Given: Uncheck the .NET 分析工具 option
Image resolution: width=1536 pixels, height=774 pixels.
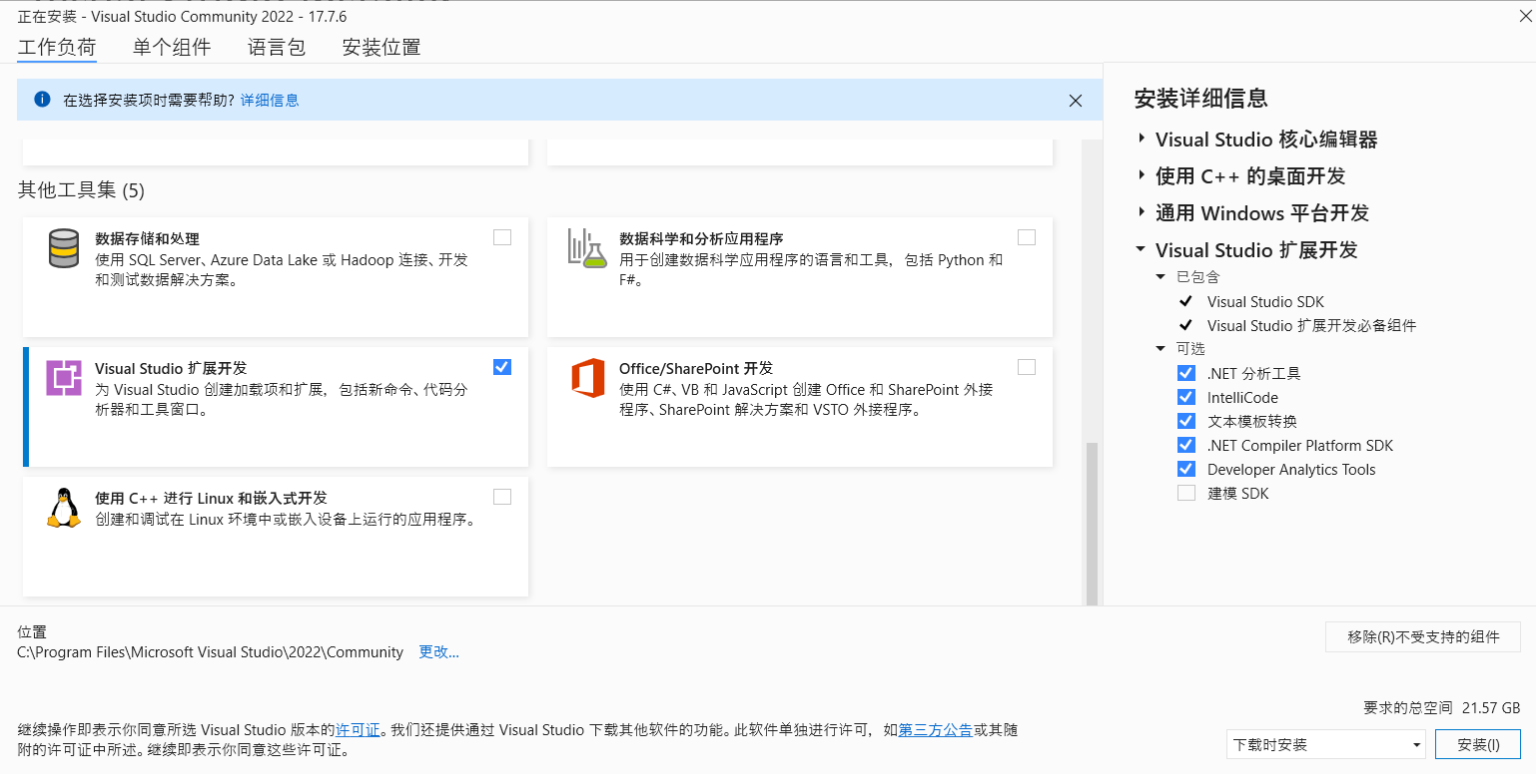Looking at the screenshot, I should click(1186, 373).
